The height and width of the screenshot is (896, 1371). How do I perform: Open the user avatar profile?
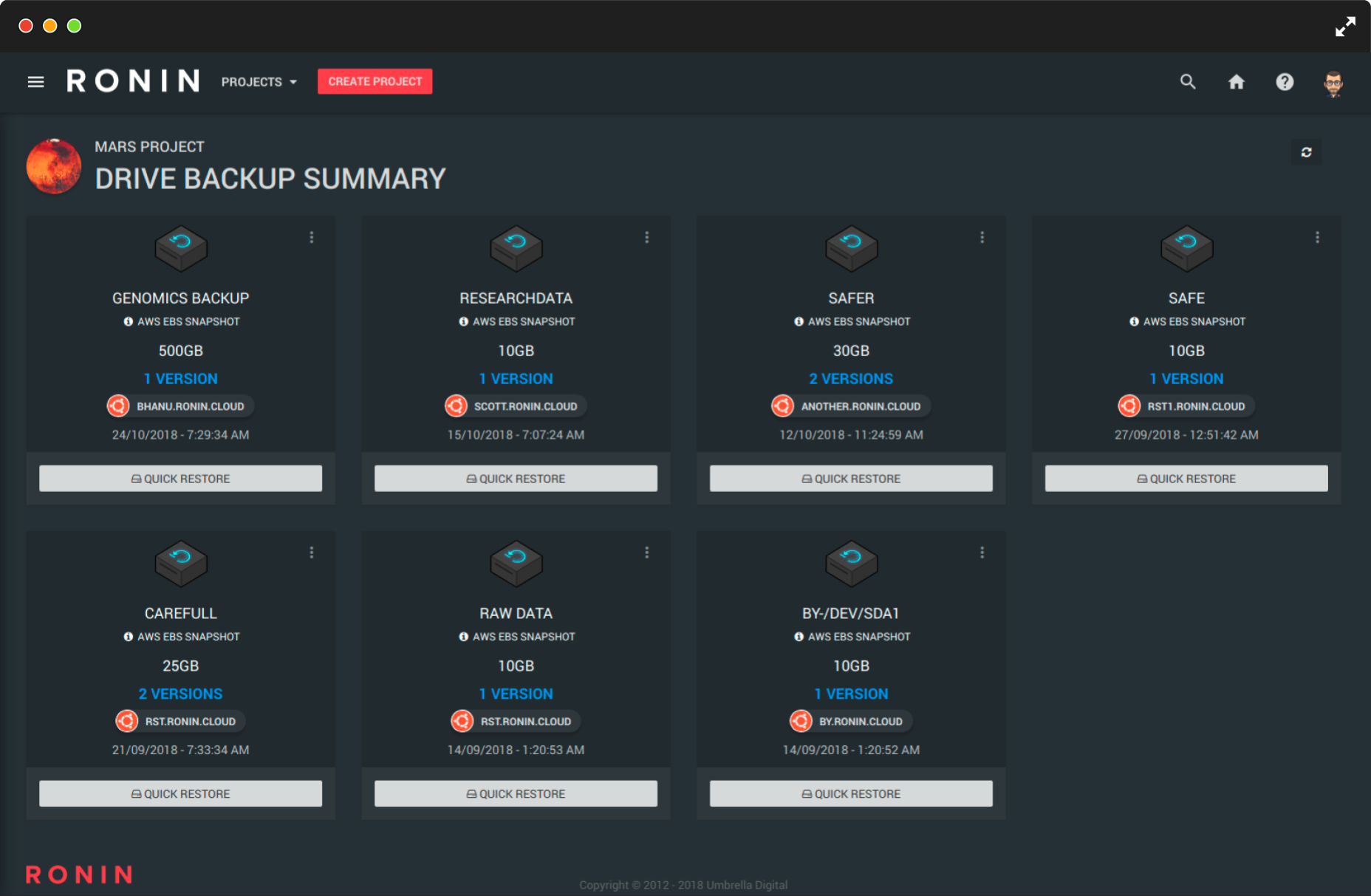pyautogui.click(x=1333, y=83)
